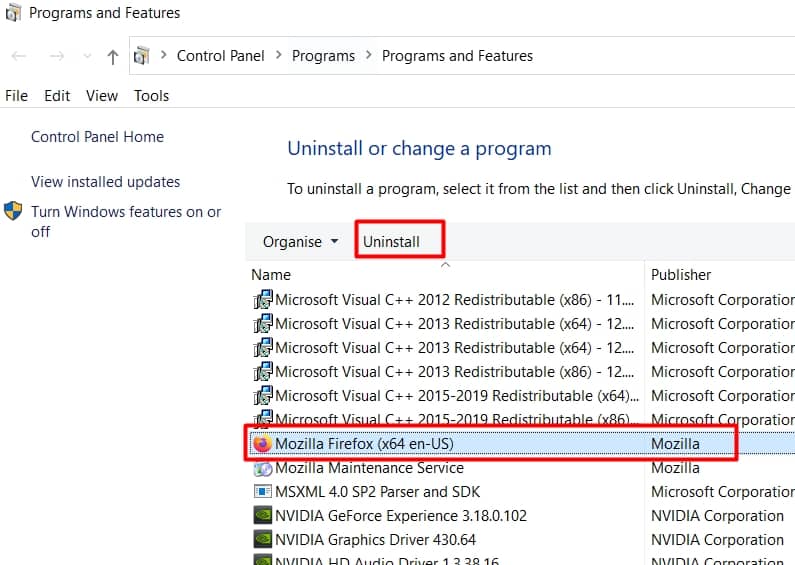Click NVIDIA Graphics Driver icon
Screen dimensions: 795x565
263,539
